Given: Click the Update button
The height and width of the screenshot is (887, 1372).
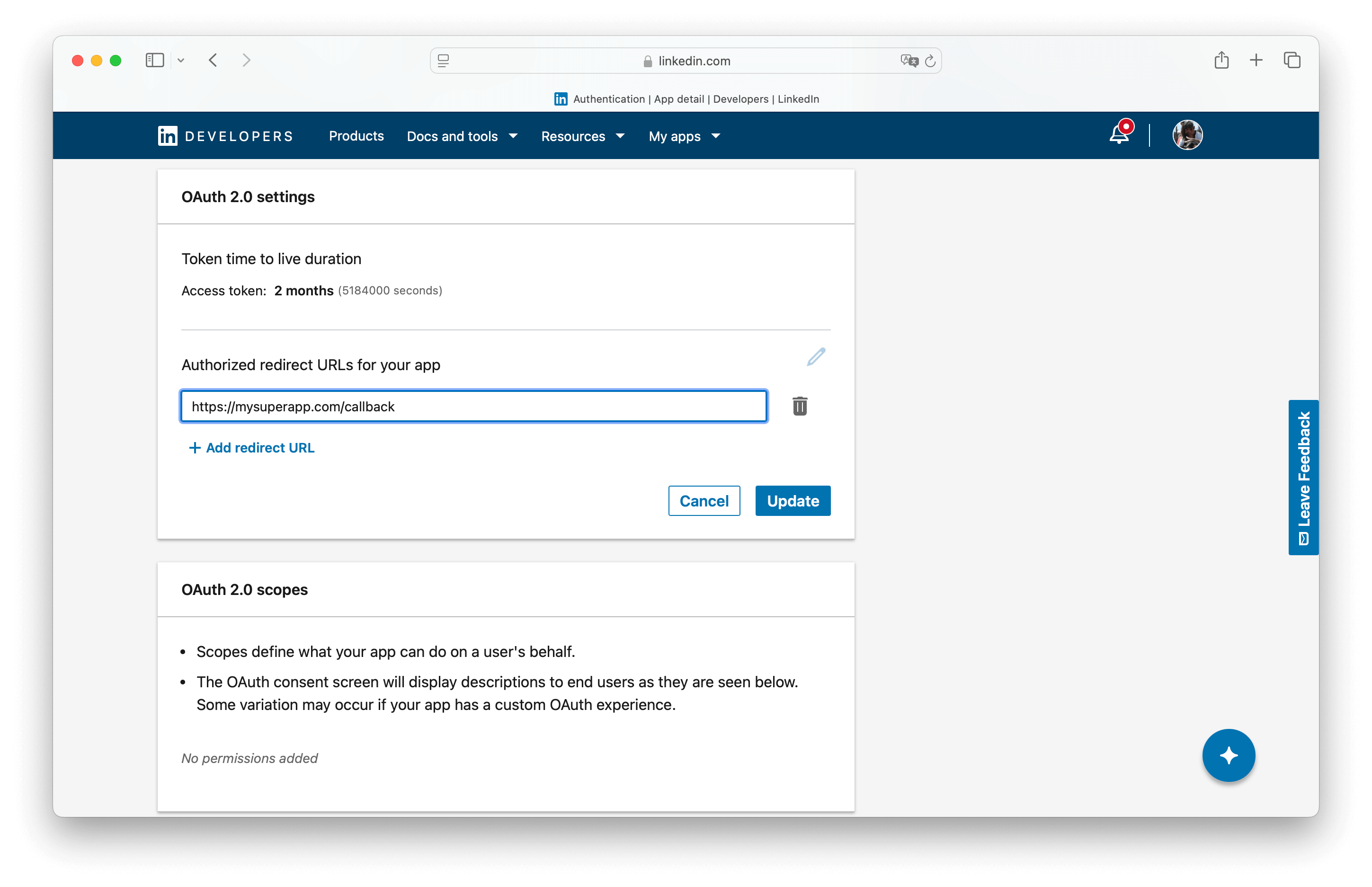Looking at the screenshot, I should point(793,500).
